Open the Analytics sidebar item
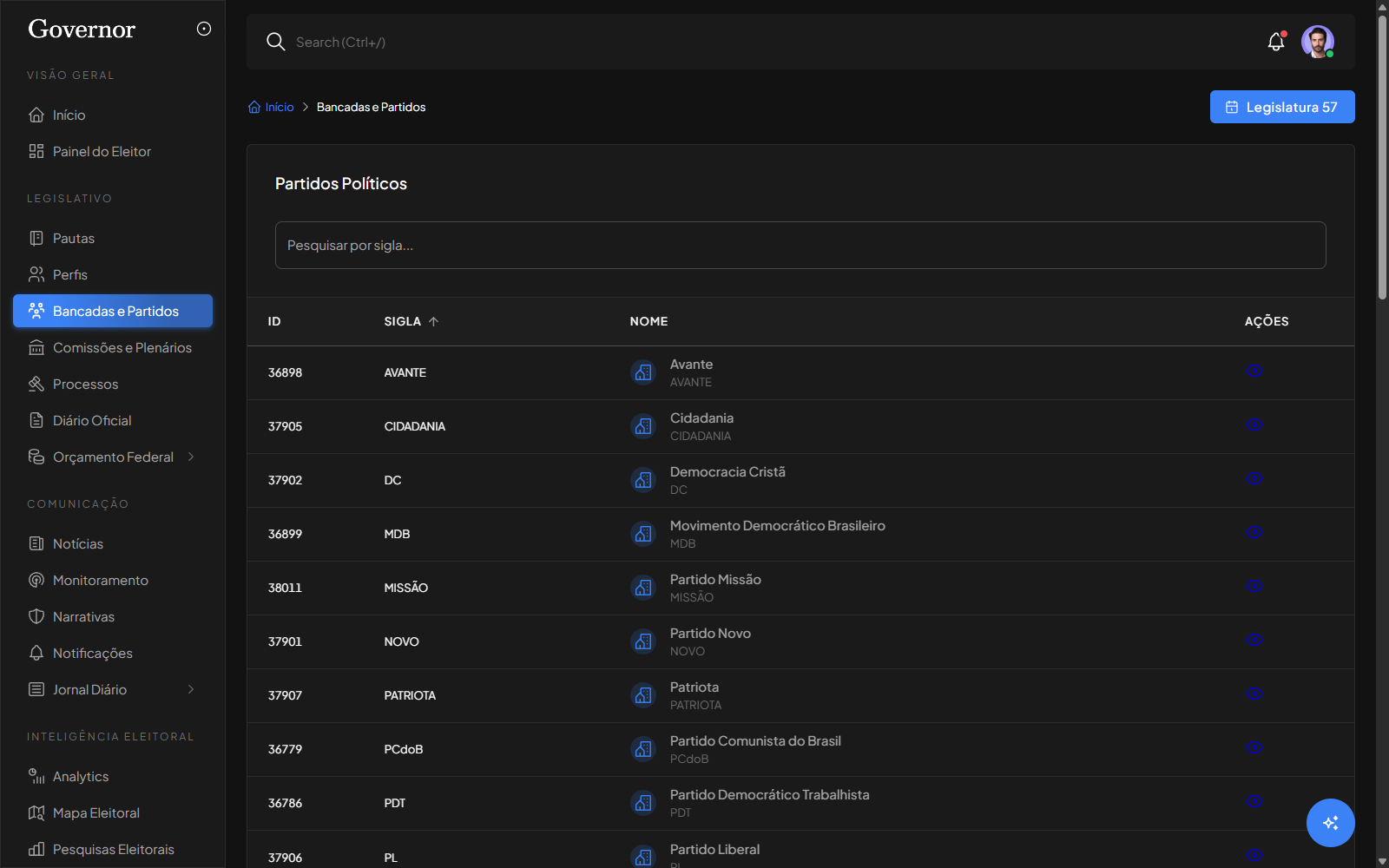Viewport: 1389px width, 868px height. click(x=113, y=776)
